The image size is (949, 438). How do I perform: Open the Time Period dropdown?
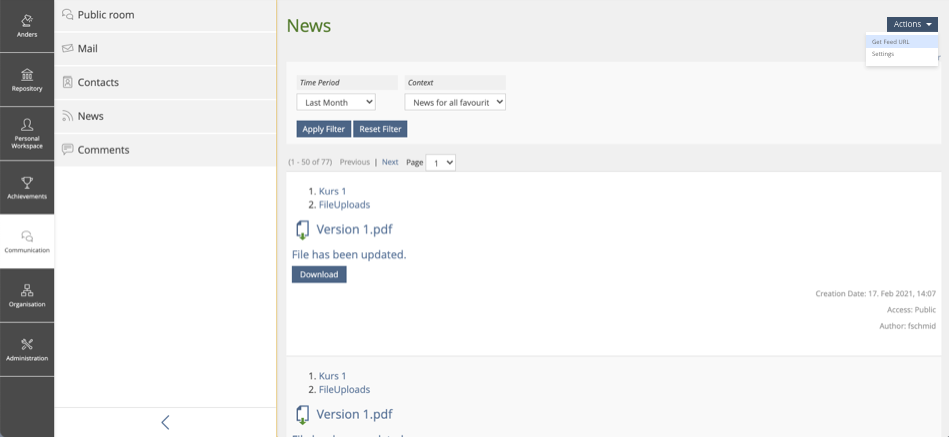click(336, 102)
